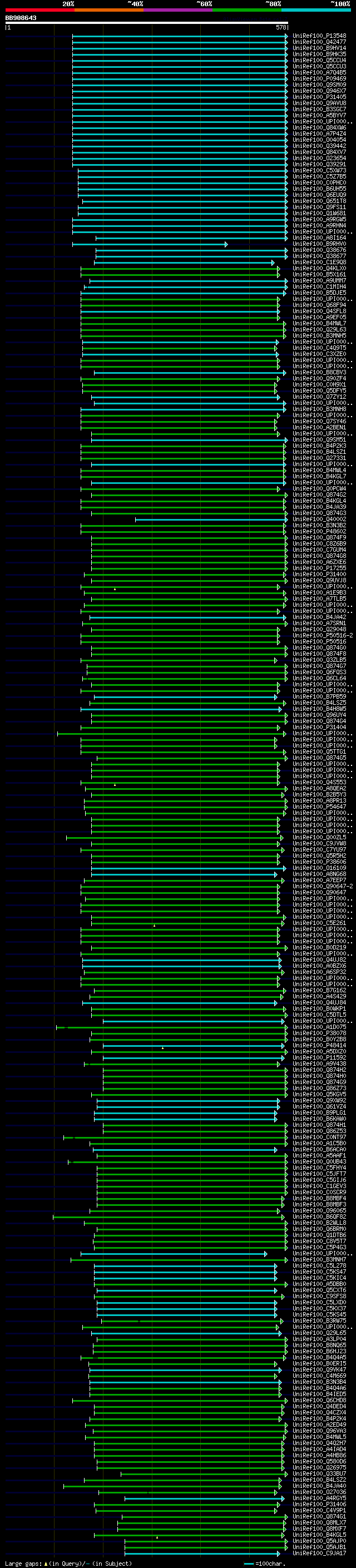Select label UniRef100_C1E9Q8
The height and width of the screenshot is (1568, 356).
coord(319,263)
